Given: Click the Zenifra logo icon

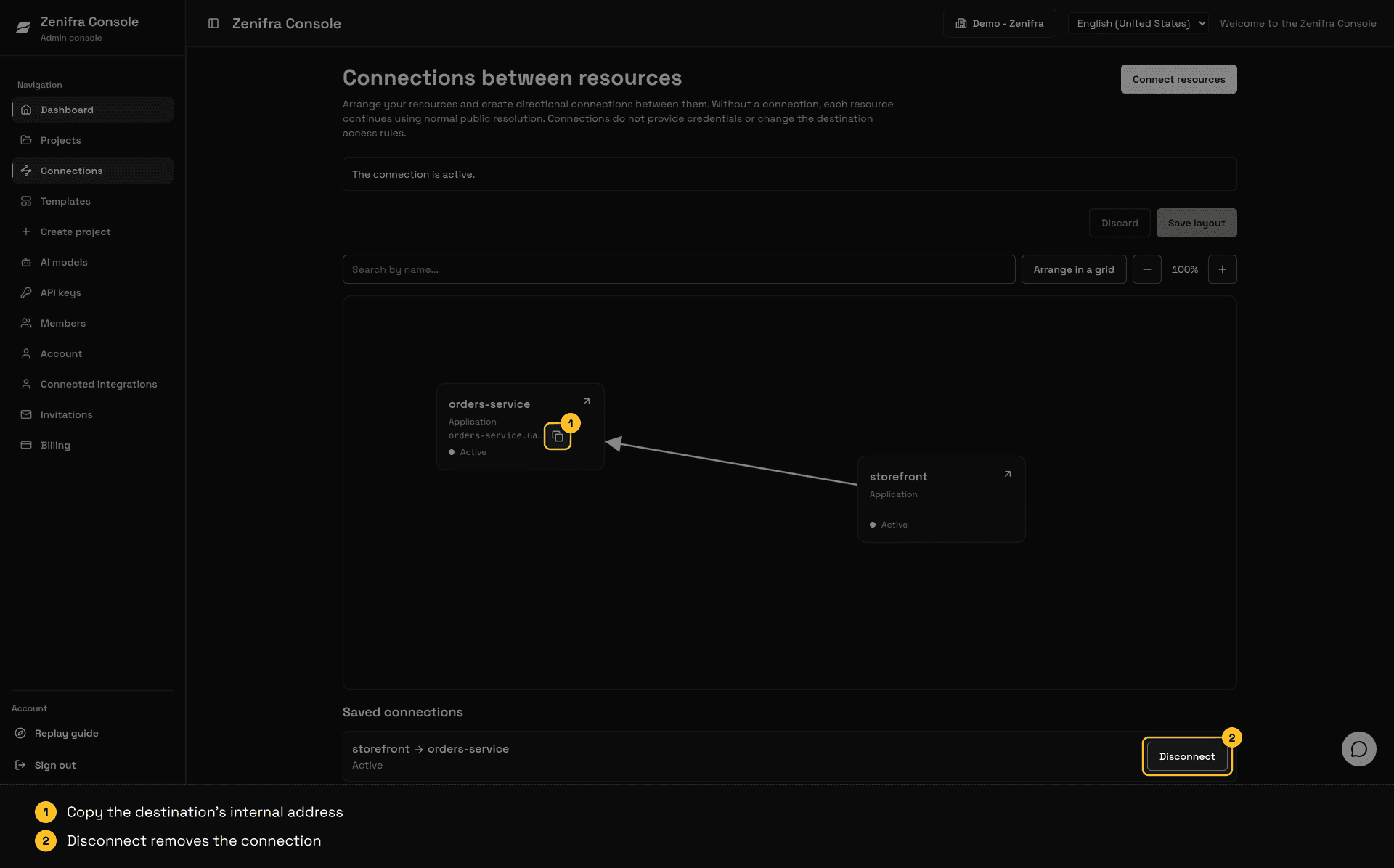Looking at the screenshot, I should (23, 28).
